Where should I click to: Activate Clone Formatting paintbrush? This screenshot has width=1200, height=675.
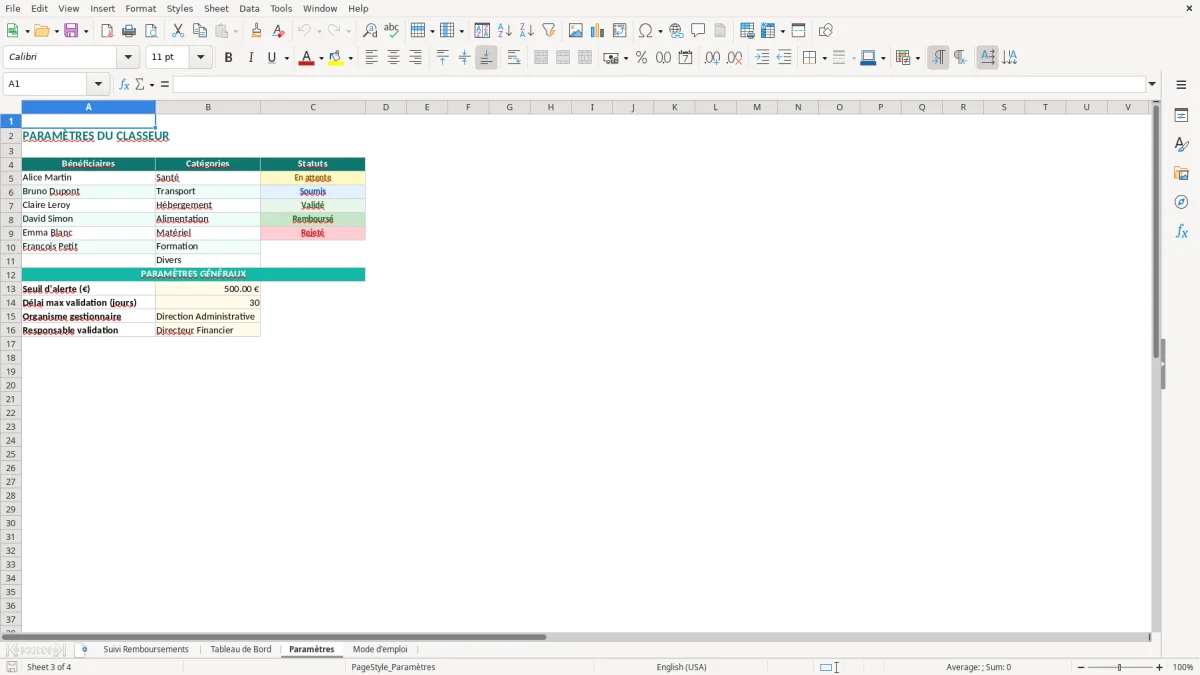coord(256,31)
